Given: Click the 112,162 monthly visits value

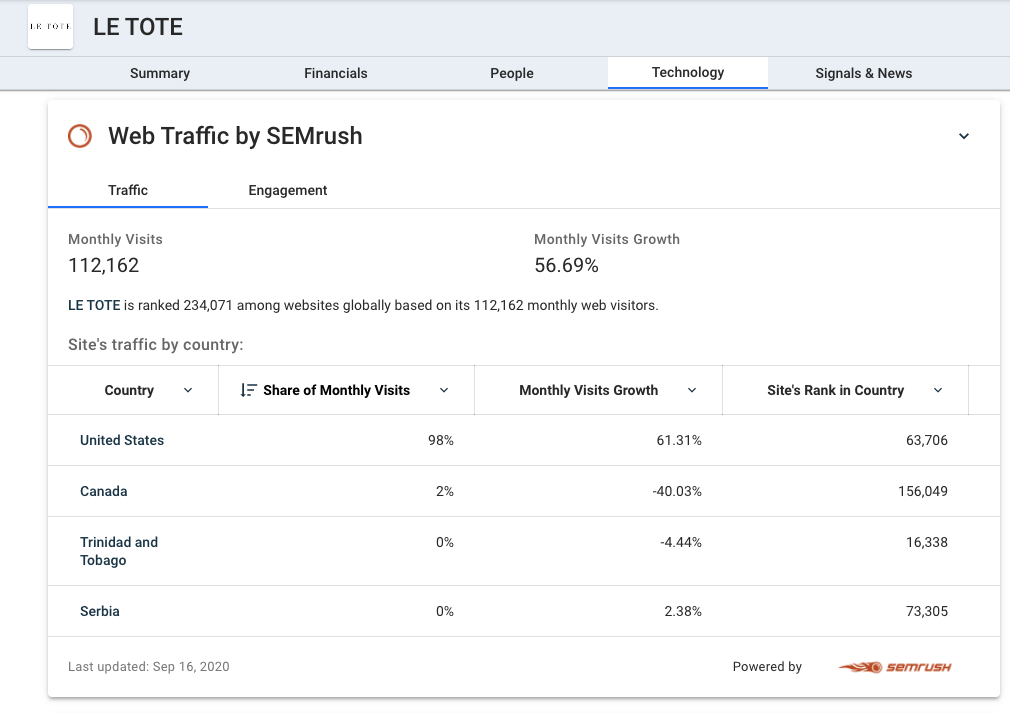Looking at the screenshot, I should coord(104,265).
